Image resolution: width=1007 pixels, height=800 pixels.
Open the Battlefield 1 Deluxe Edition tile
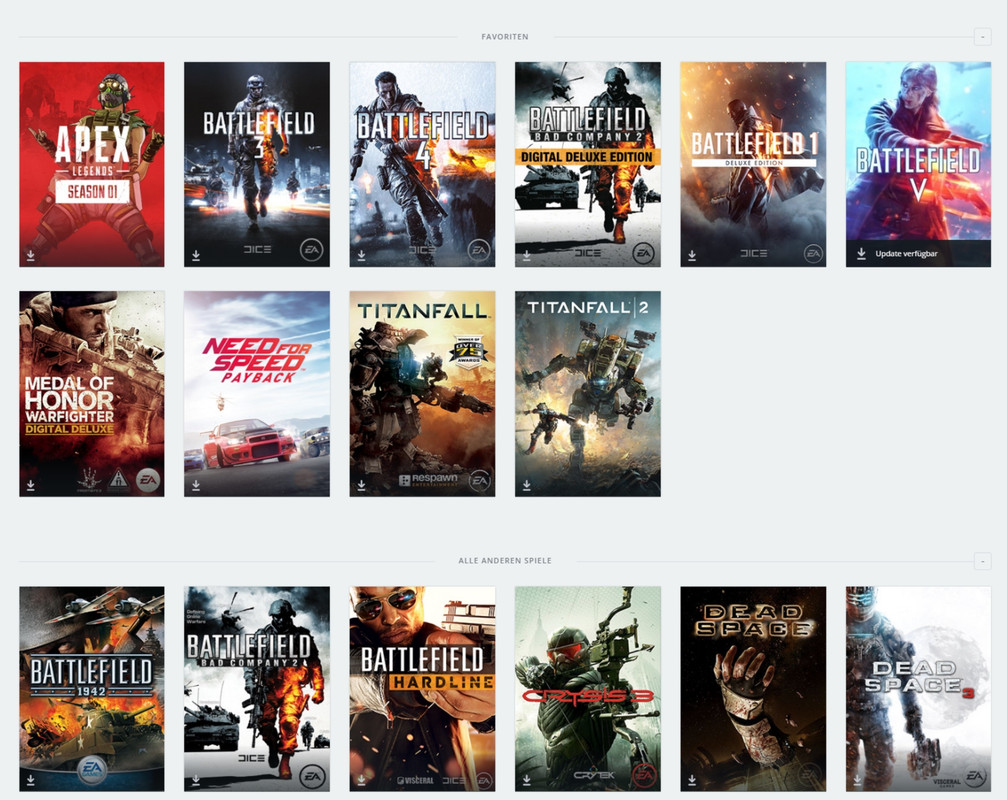click(753, 164)
